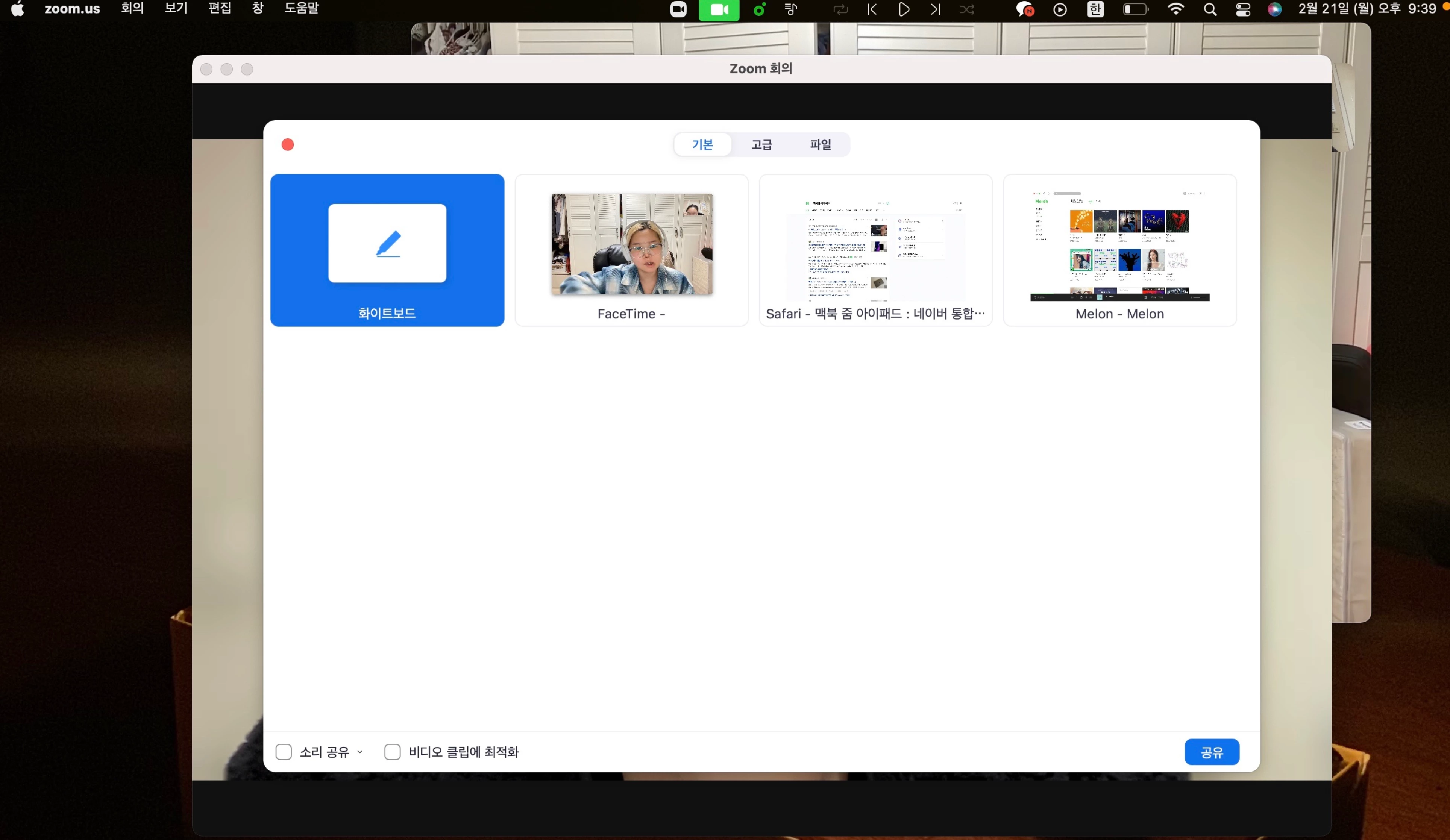Viewport: 1450px width, 840px height.
Task: Enable the 소리 공유 checkbox
Action: click(x=284, y=751)
